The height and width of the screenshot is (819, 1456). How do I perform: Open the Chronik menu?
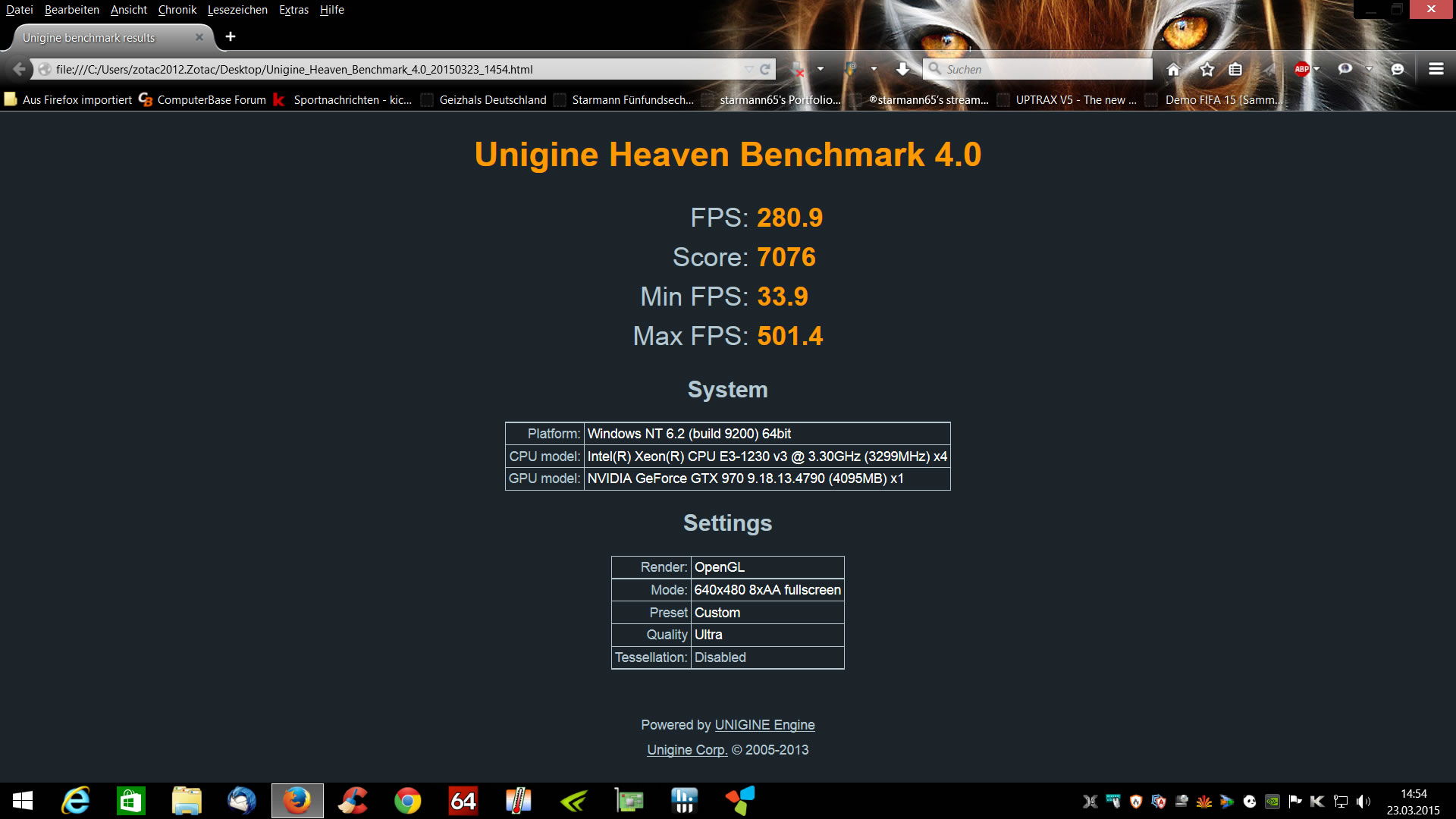[177, 10]
